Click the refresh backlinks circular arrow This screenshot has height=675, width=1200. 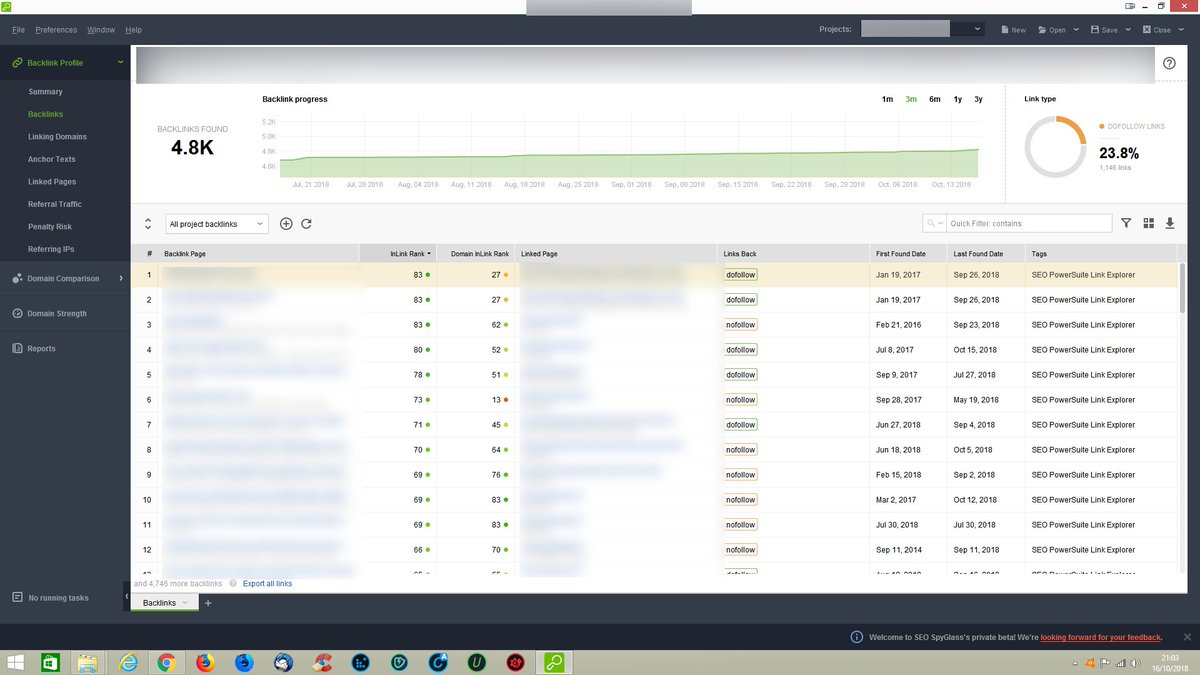point(306,224)
